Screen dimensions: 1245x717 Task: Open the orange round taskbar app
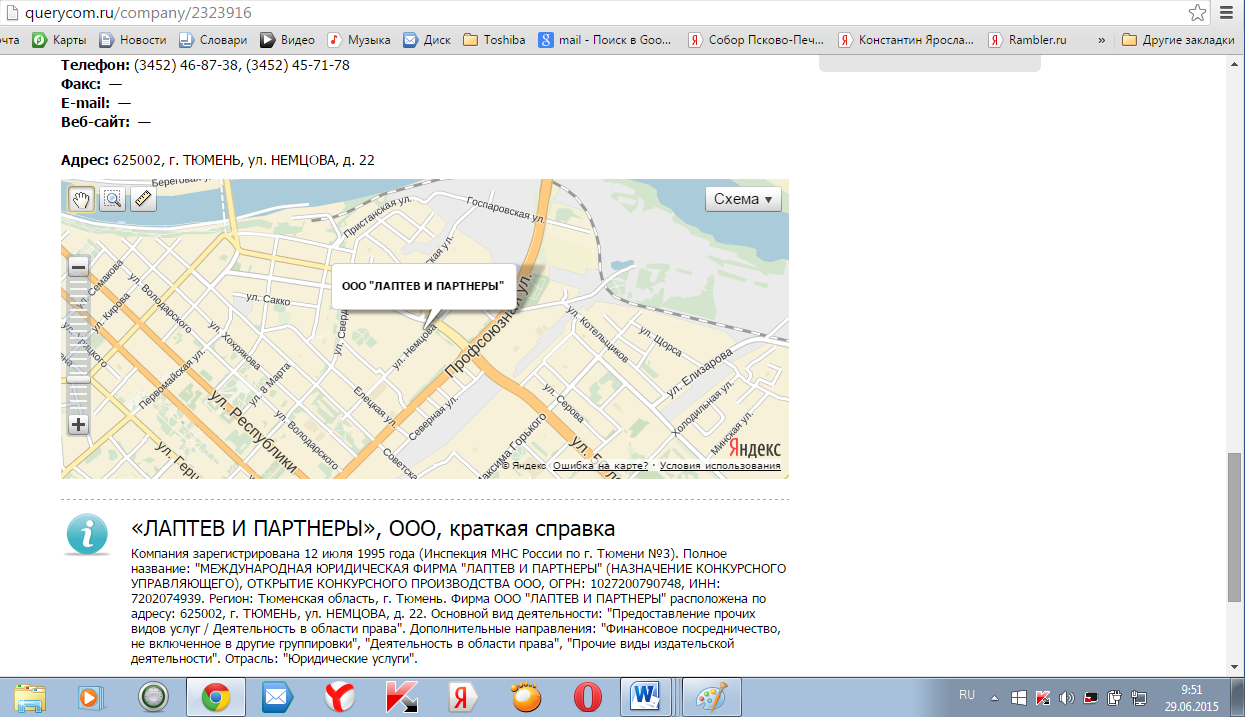point(525,696)
